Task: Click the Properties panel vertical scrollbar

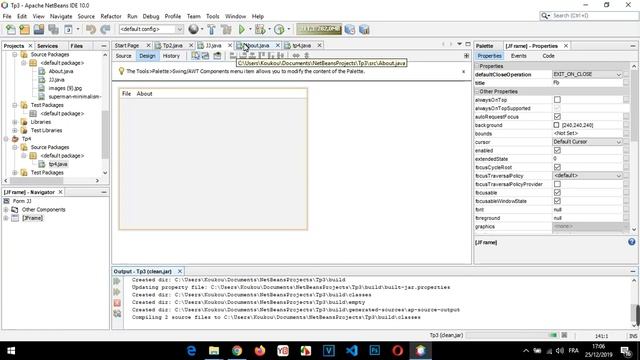Action: tap(633, 147)
